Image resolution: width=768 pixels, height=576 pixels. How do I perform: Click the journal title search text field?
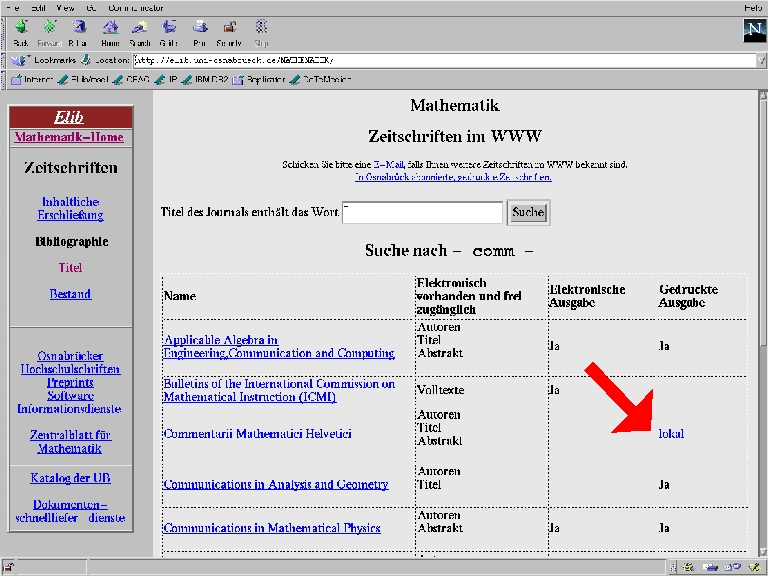pyautogui.click(x=422, y=212)
